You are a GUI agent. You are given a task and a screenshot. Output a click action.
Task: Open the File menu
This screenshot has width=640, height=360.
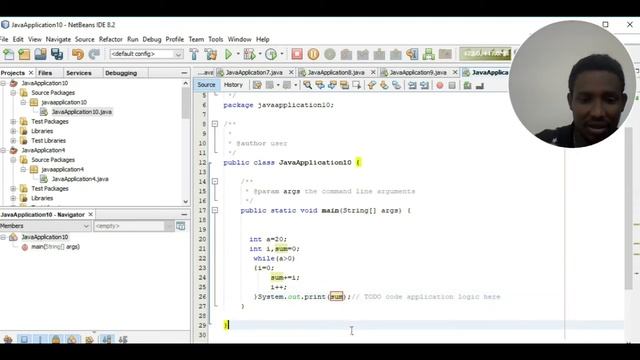[x=4, y=39]
